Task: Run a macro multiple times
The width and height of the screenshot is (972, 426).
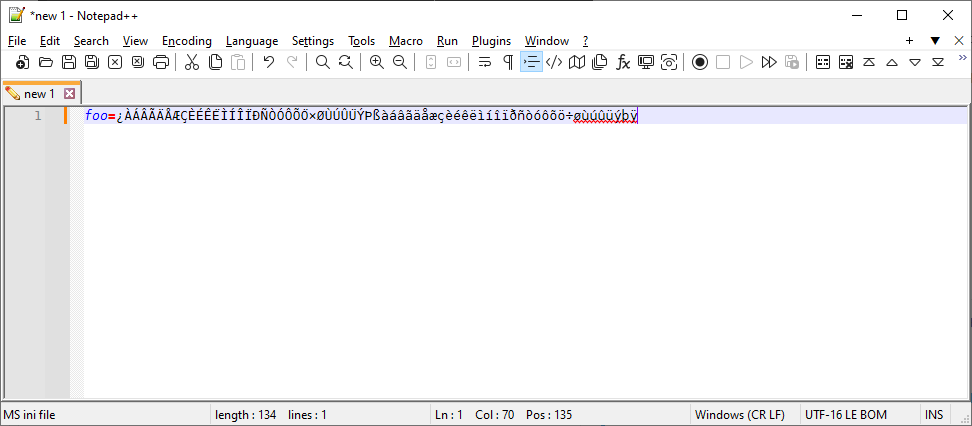Action: pos(769,62)
